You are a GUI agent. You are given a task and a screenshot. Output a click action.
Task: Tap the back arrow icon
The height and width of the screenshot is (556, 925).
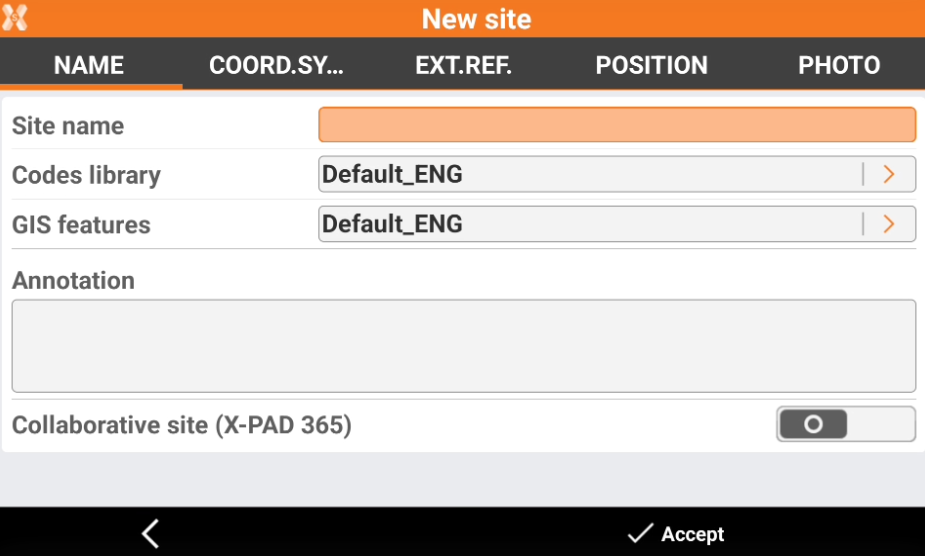(150, 534)
